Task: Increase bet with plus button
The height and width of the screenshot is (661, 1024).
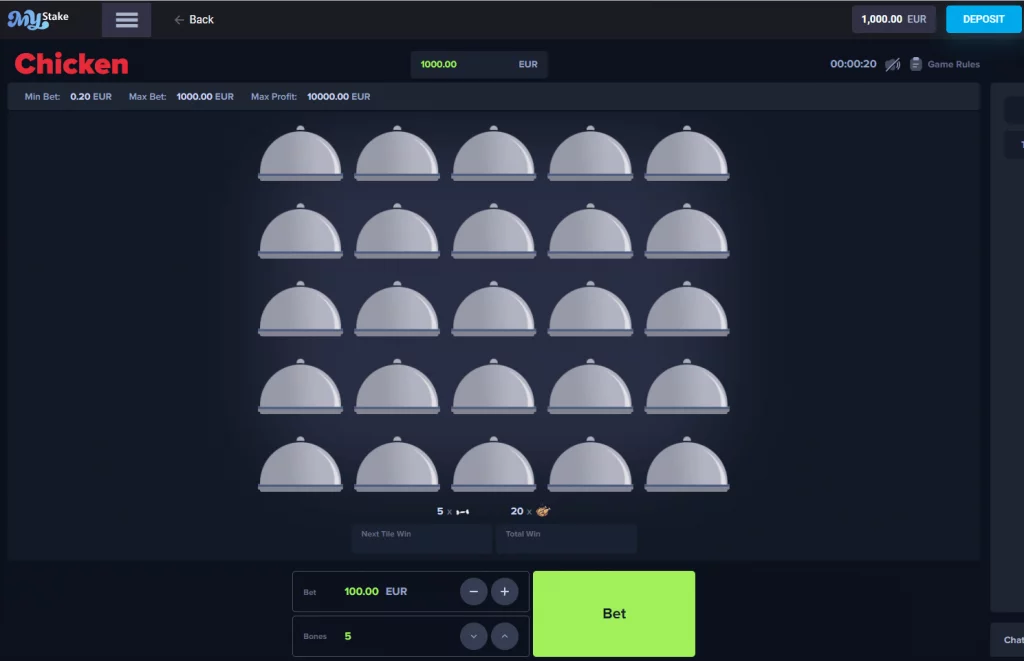Action: 504,592
